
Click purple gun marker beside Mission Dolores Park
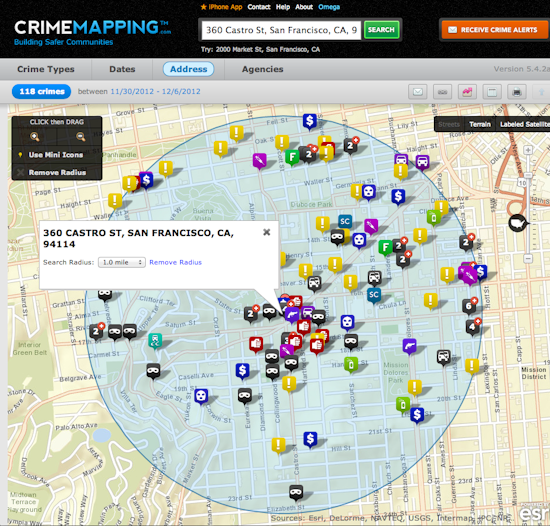coord(409,346)
